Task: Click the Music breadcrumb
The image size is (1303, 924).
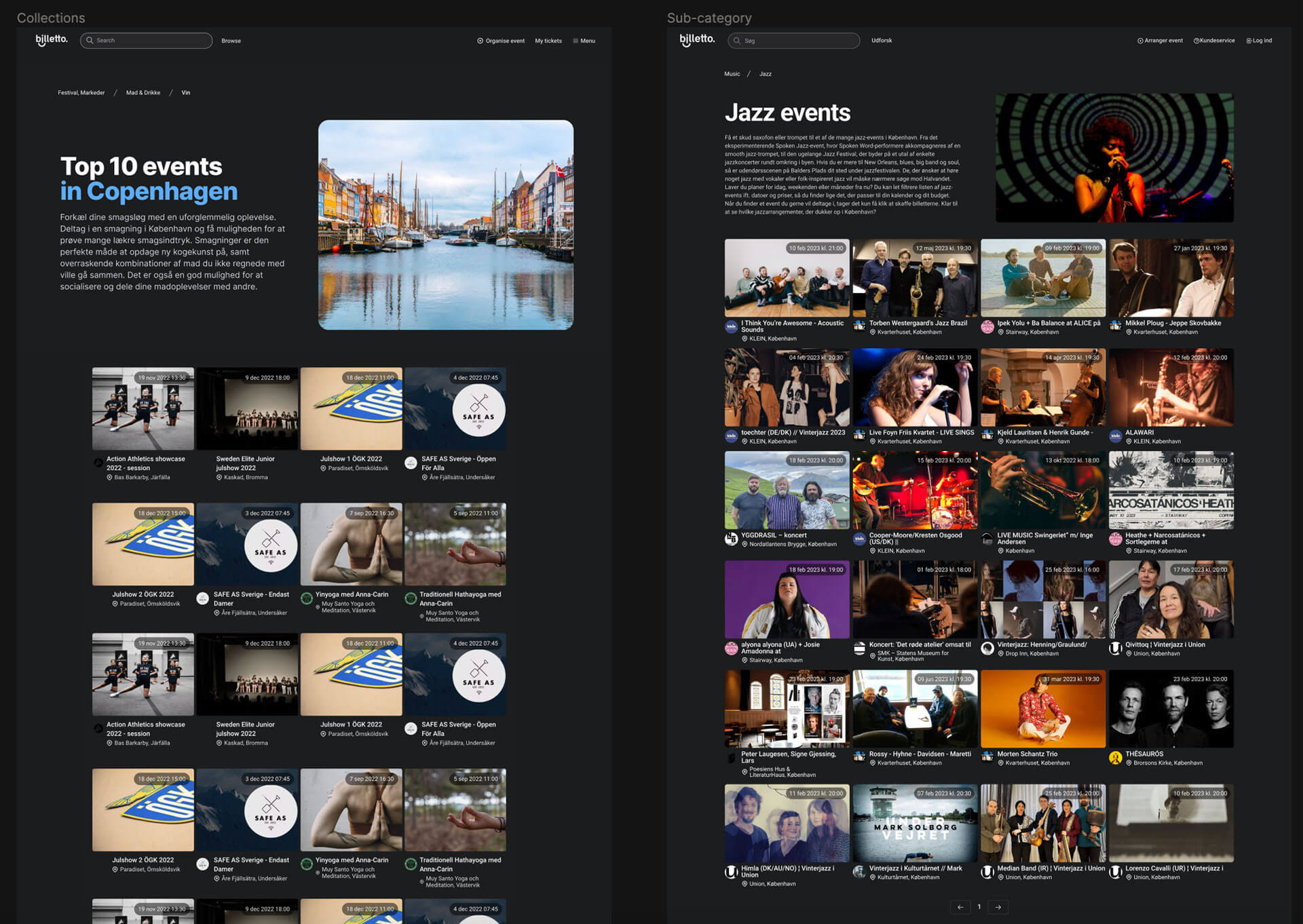Action: click(x=732, y=74)
